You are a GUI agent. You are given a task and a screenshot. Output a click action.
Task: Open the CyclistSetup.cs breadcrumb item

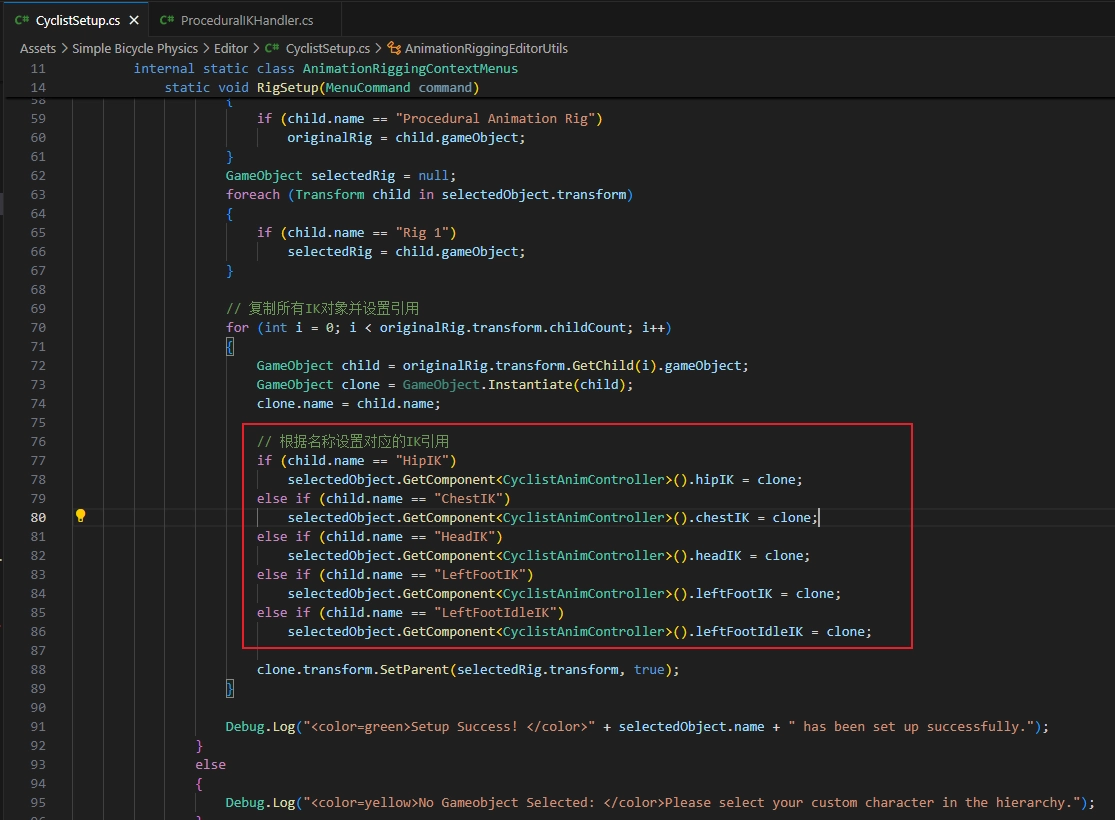328,48
